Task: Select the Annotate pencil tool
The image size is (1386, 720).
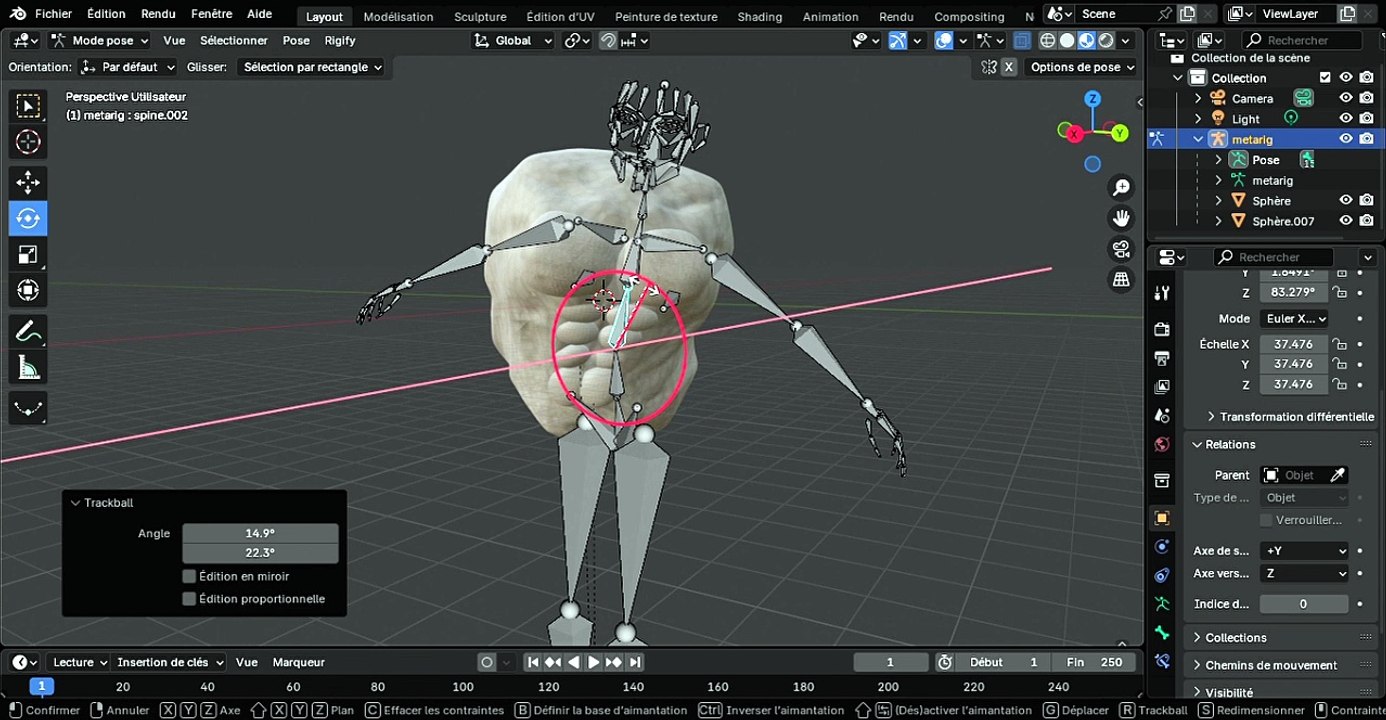Action: point(28,331)
